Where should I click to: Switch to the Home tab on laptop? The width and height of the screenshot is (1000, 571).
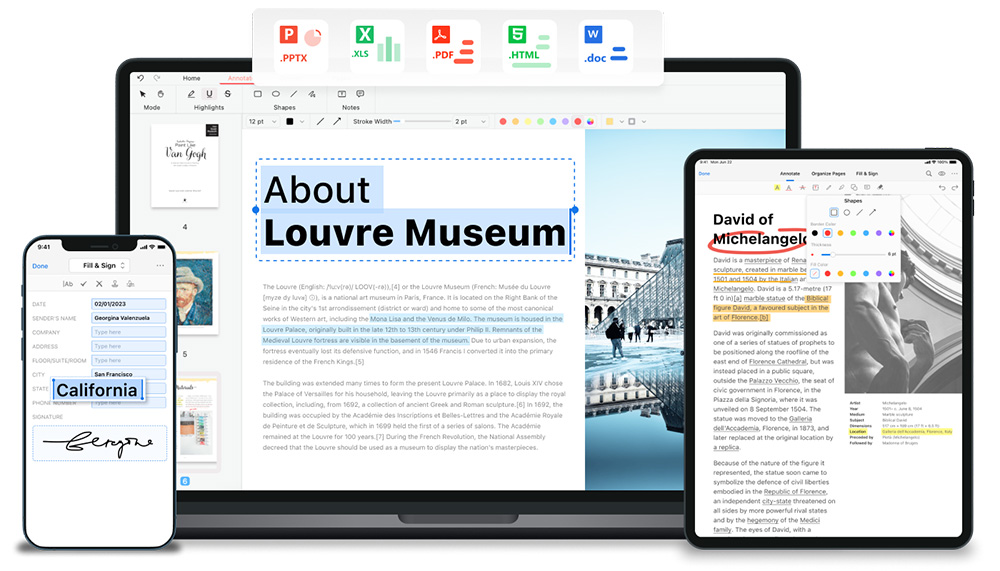(x=191, y=78)
